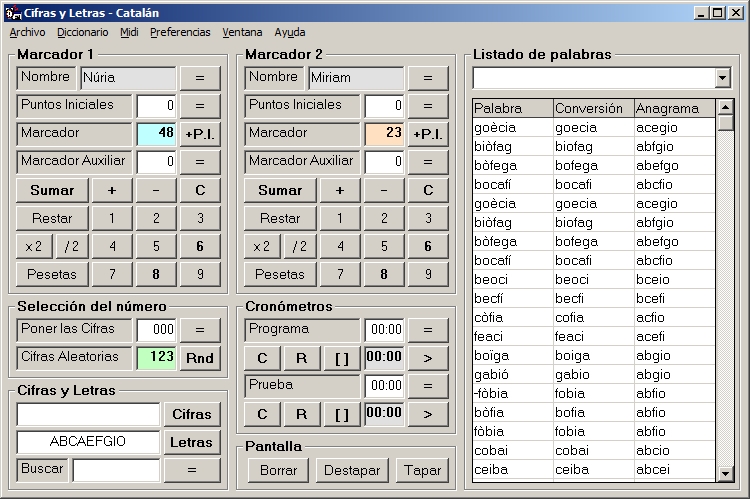Open the Archivo menu
Screen dimensions: 750x499
[x=27, y=32]
